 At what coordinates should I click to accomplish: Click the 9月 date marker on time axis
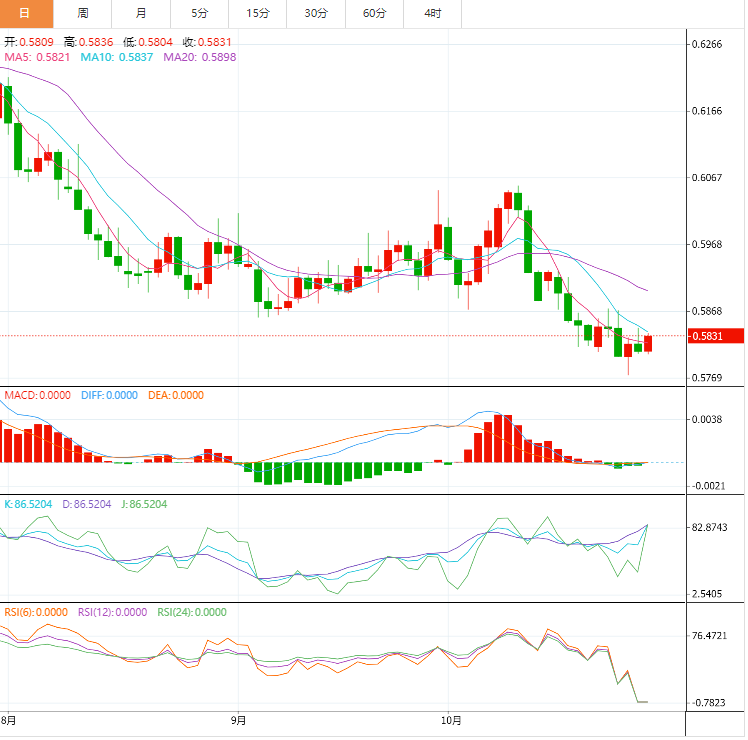238,719
